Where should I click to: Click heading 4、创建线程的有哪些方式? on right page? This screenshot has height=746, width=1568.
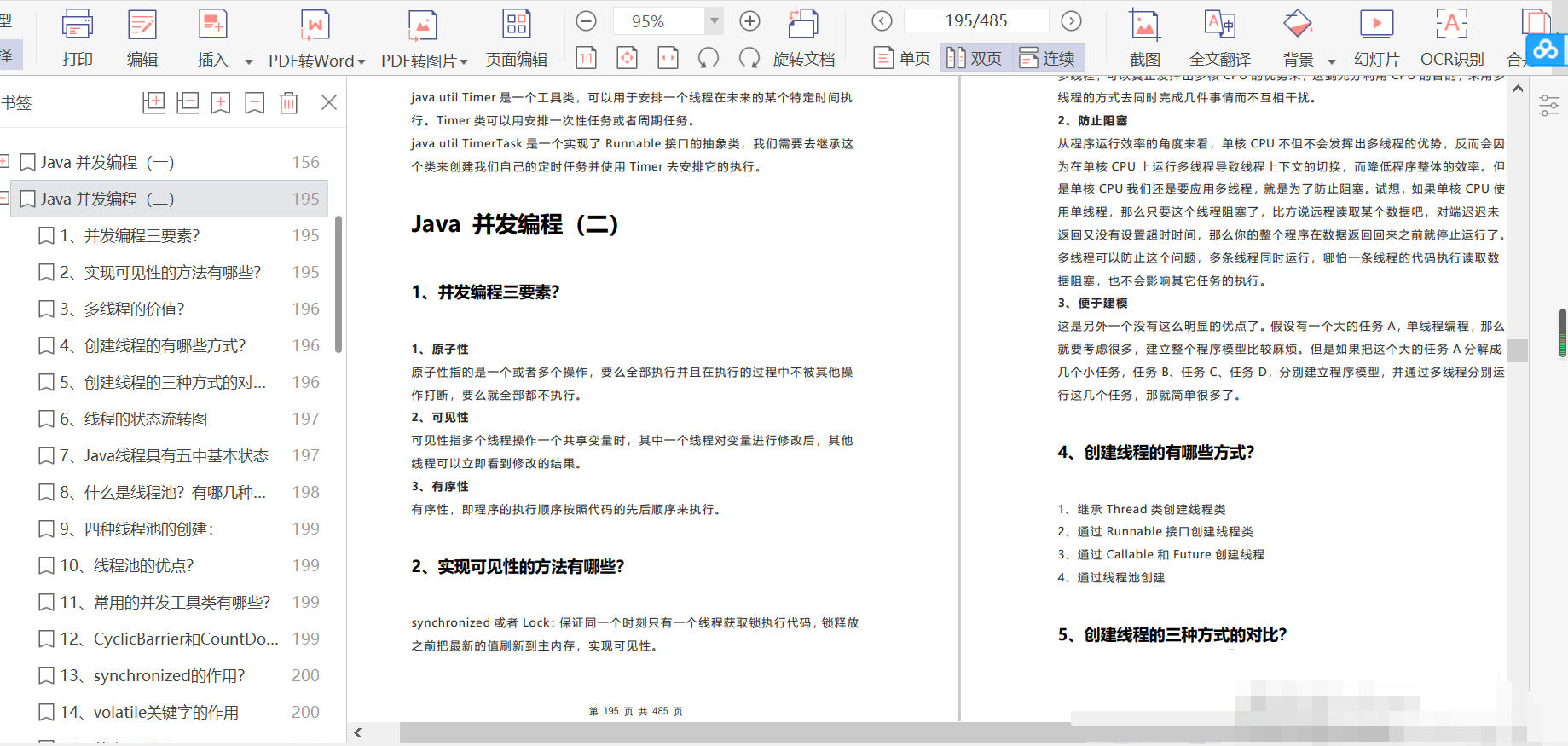1156,453
